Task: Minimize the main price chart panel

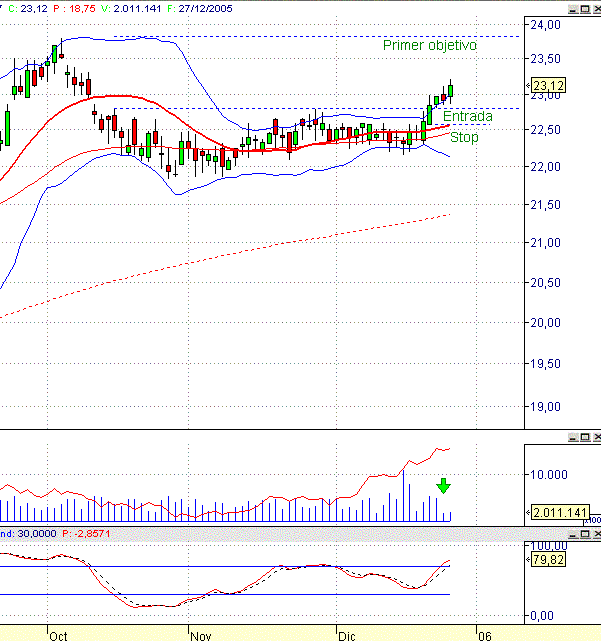Action: click(573, 9)
